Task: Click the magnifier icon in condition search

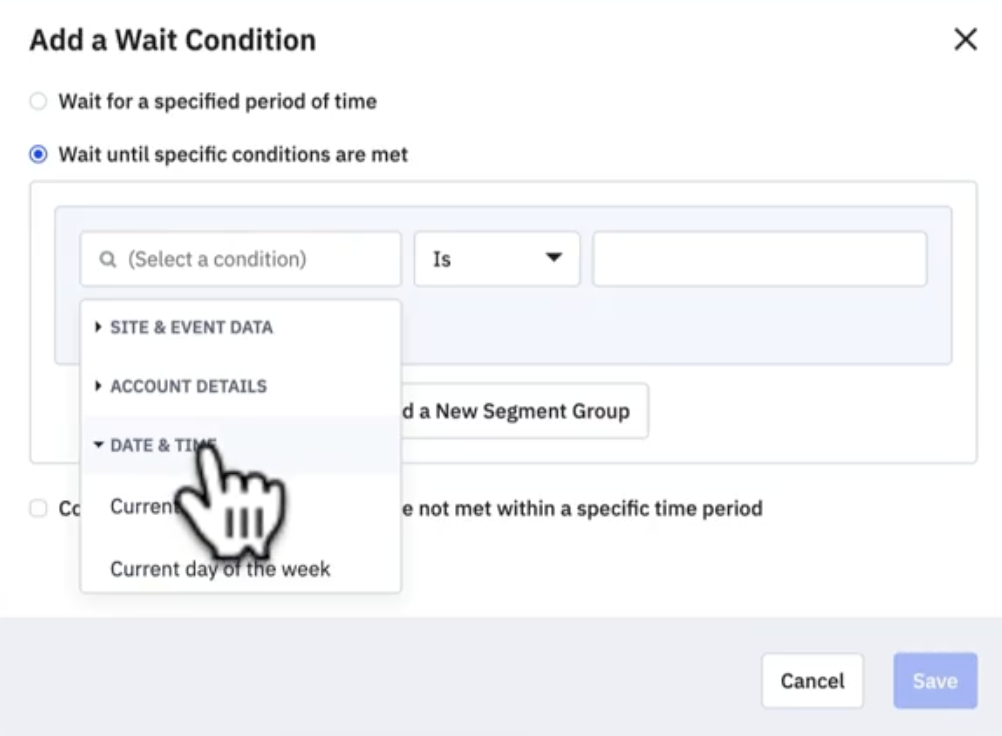Action: tap(108, 260)
